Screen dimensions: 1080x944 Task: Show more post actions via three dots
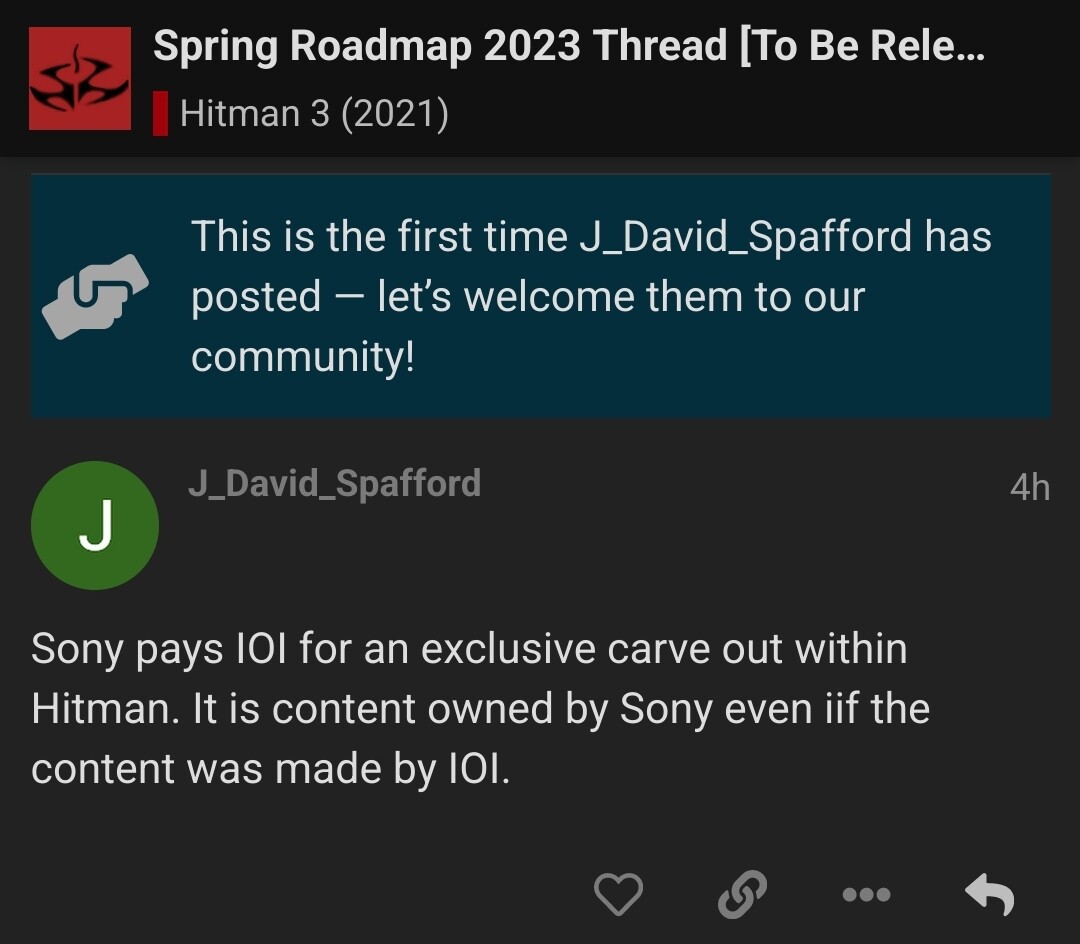(866, 894)
